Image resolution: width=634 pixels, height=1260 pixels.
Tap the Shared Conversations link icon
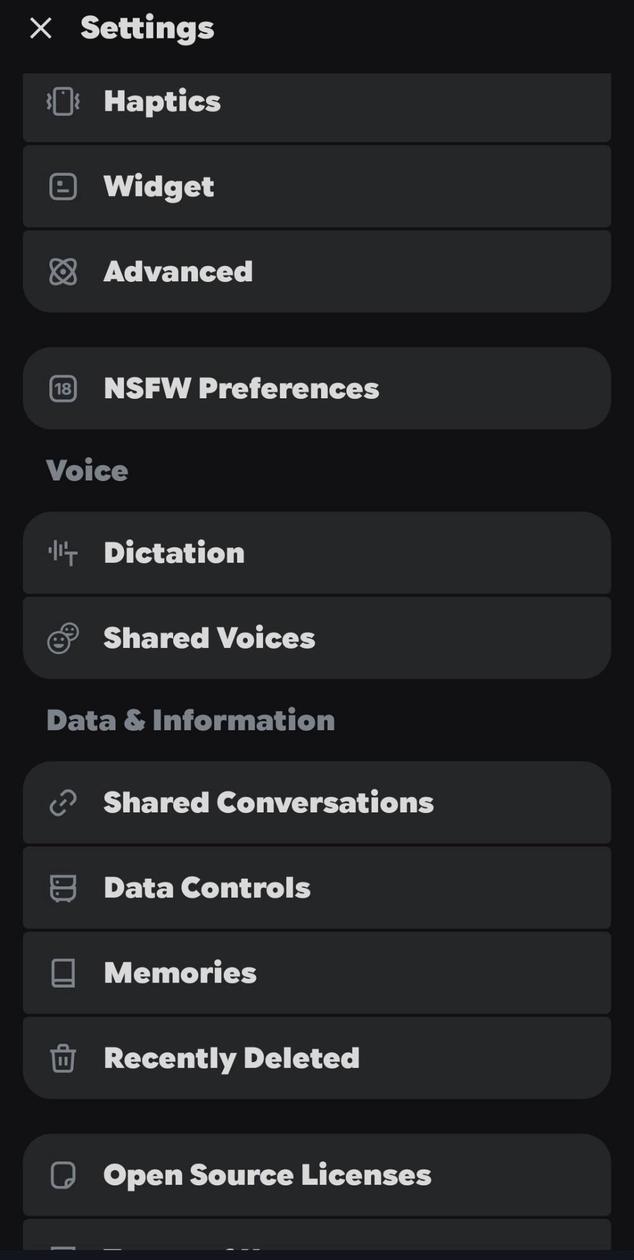click(x=63, y=803)
